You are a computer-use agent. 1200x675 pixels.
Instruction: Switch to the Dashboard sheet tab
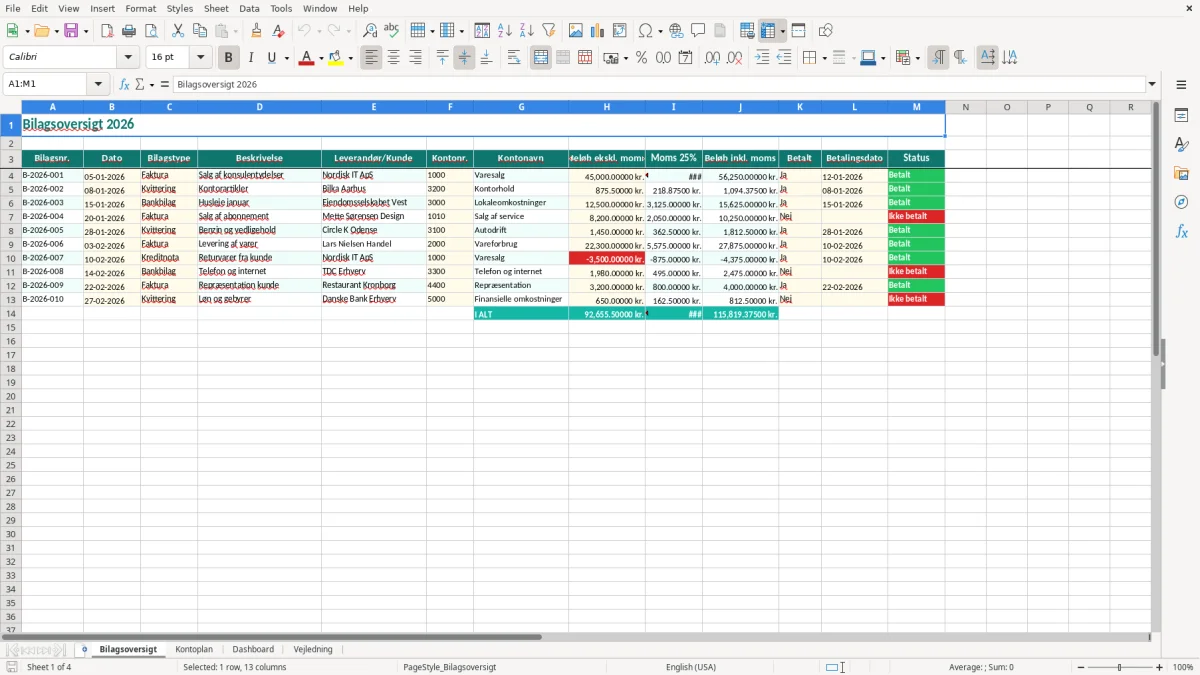[x=253, y=649]
